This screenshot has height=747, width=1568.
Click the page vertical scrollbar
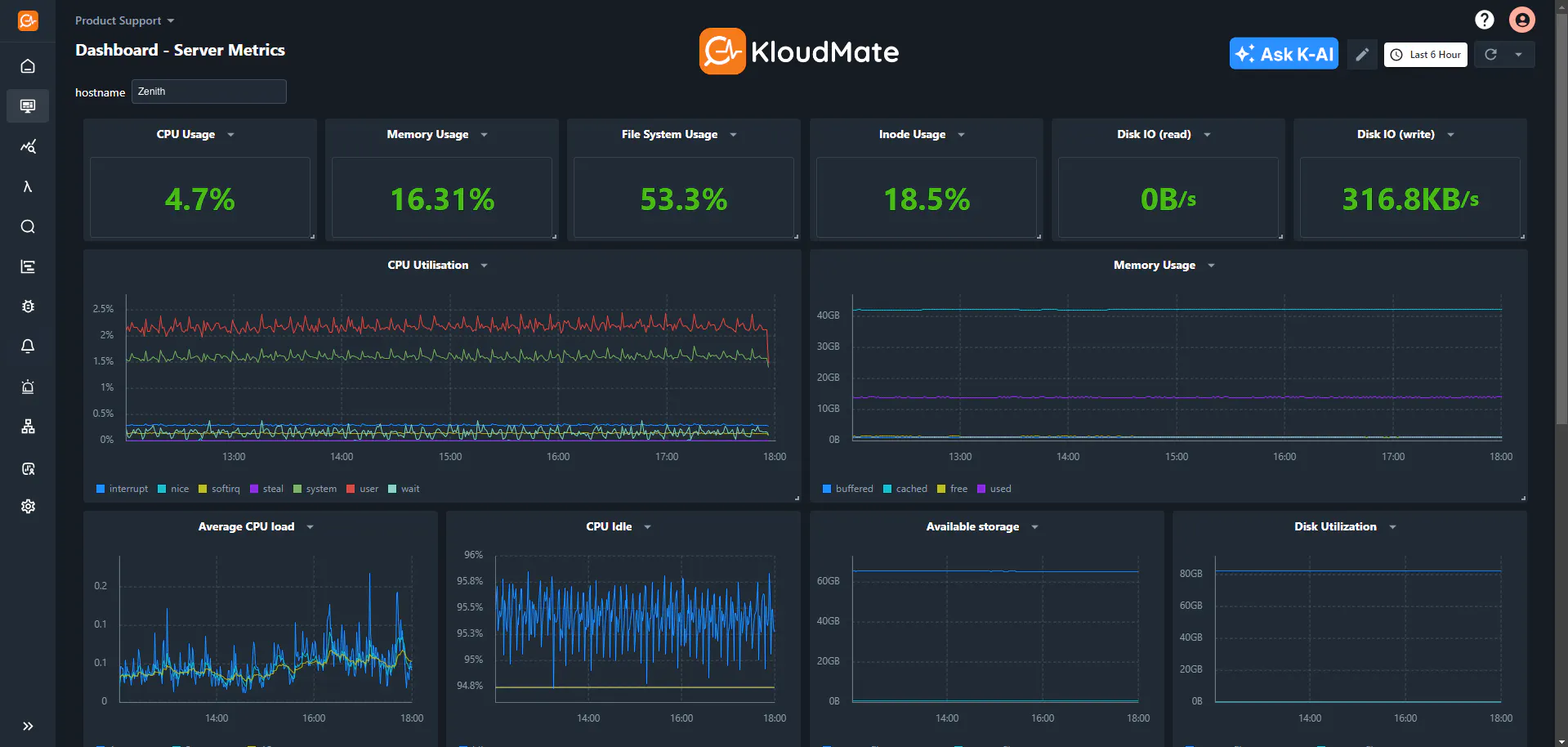1561,218
